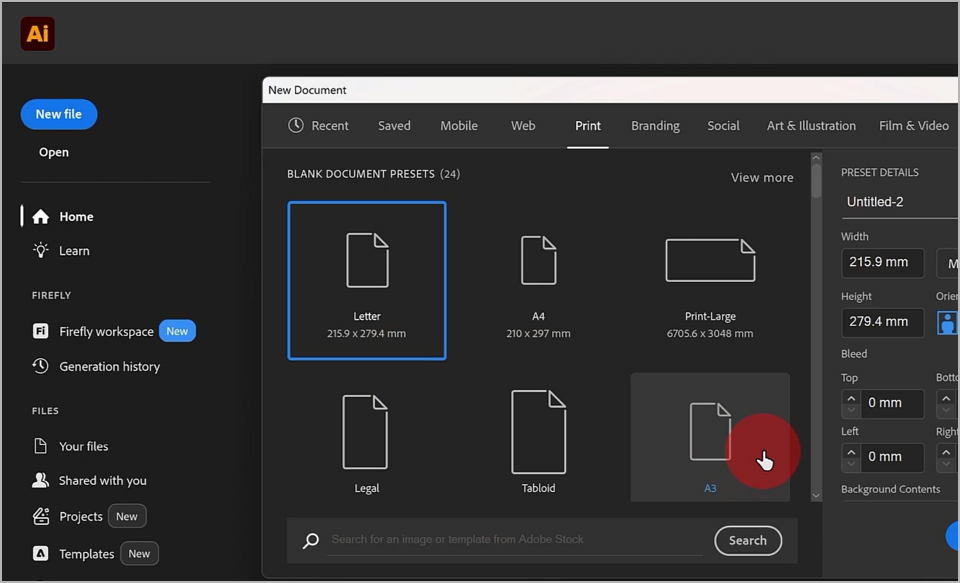Switch to the Branding tab
The height and width of the screenshot is (583, 960).
click(x=655, y=126)
